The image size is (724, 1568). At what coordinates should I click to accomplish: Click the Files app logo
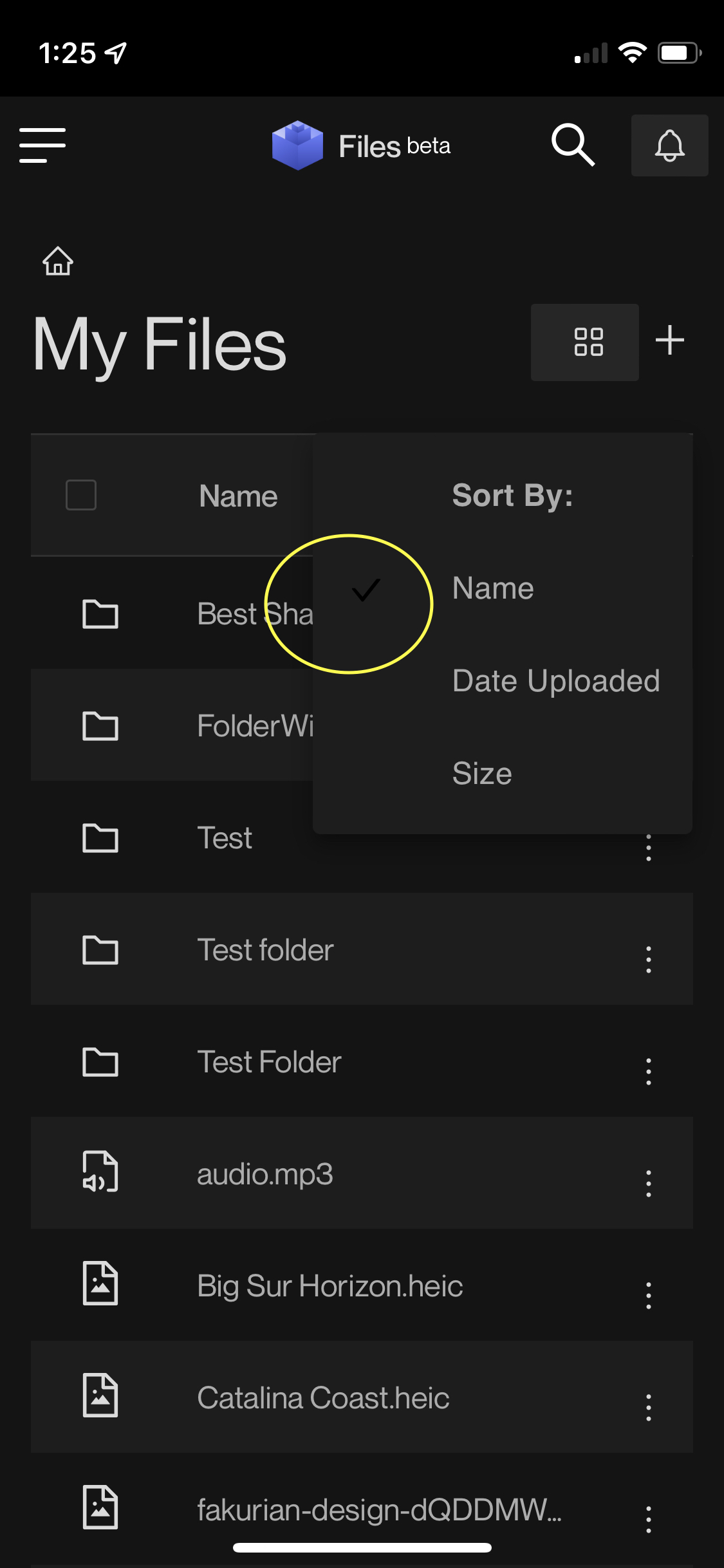point(299,145)
